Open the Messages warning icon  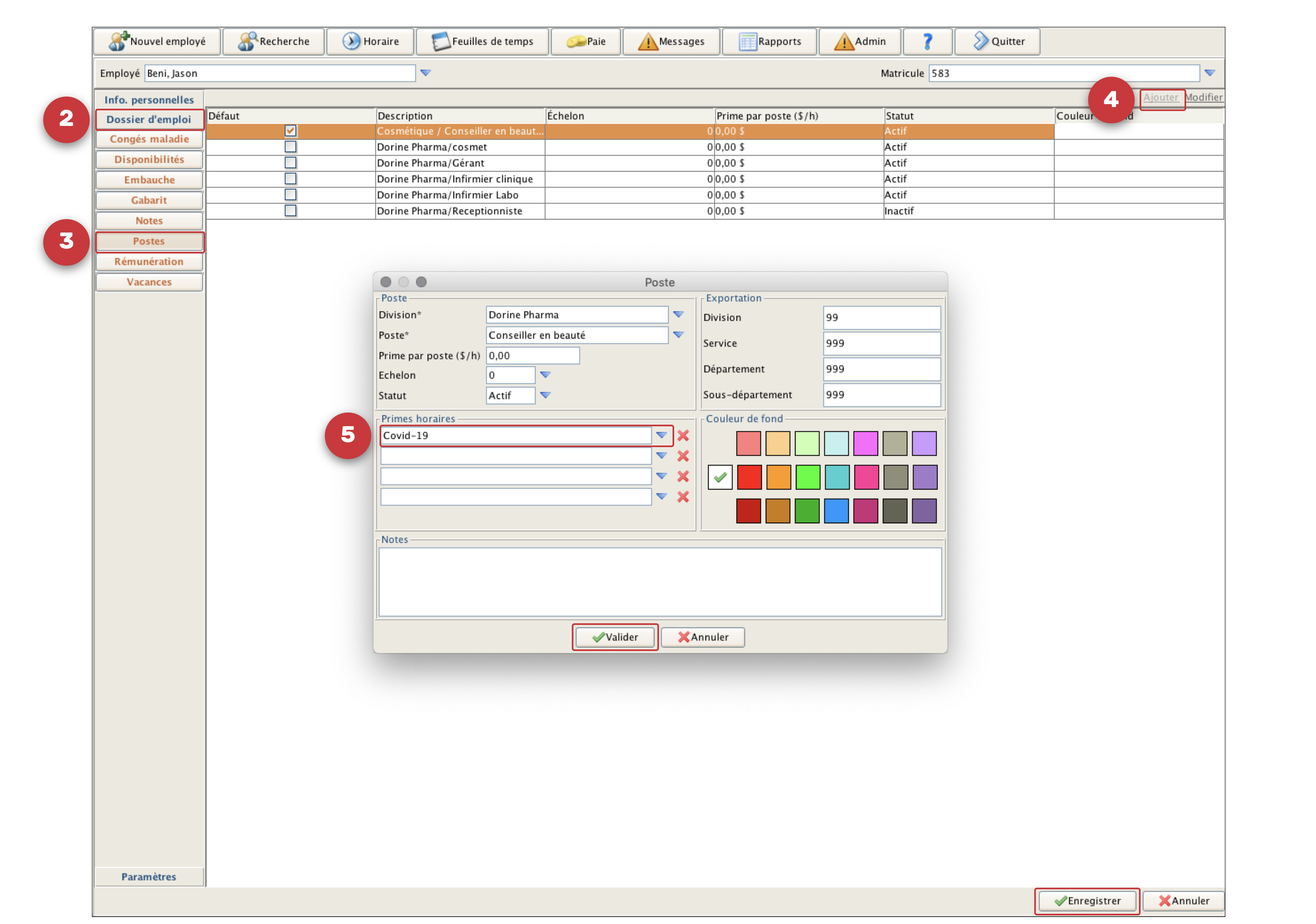click(x=648, y=41)
